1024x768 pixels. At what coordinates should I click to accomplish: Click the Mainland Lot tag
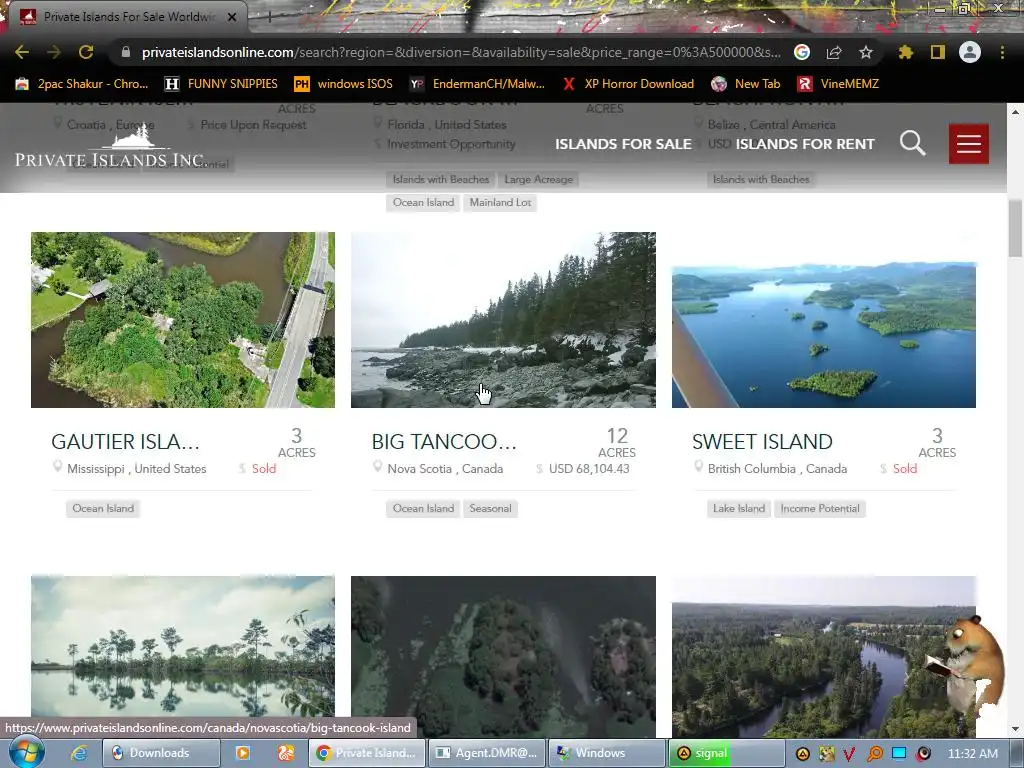(500, 202)
